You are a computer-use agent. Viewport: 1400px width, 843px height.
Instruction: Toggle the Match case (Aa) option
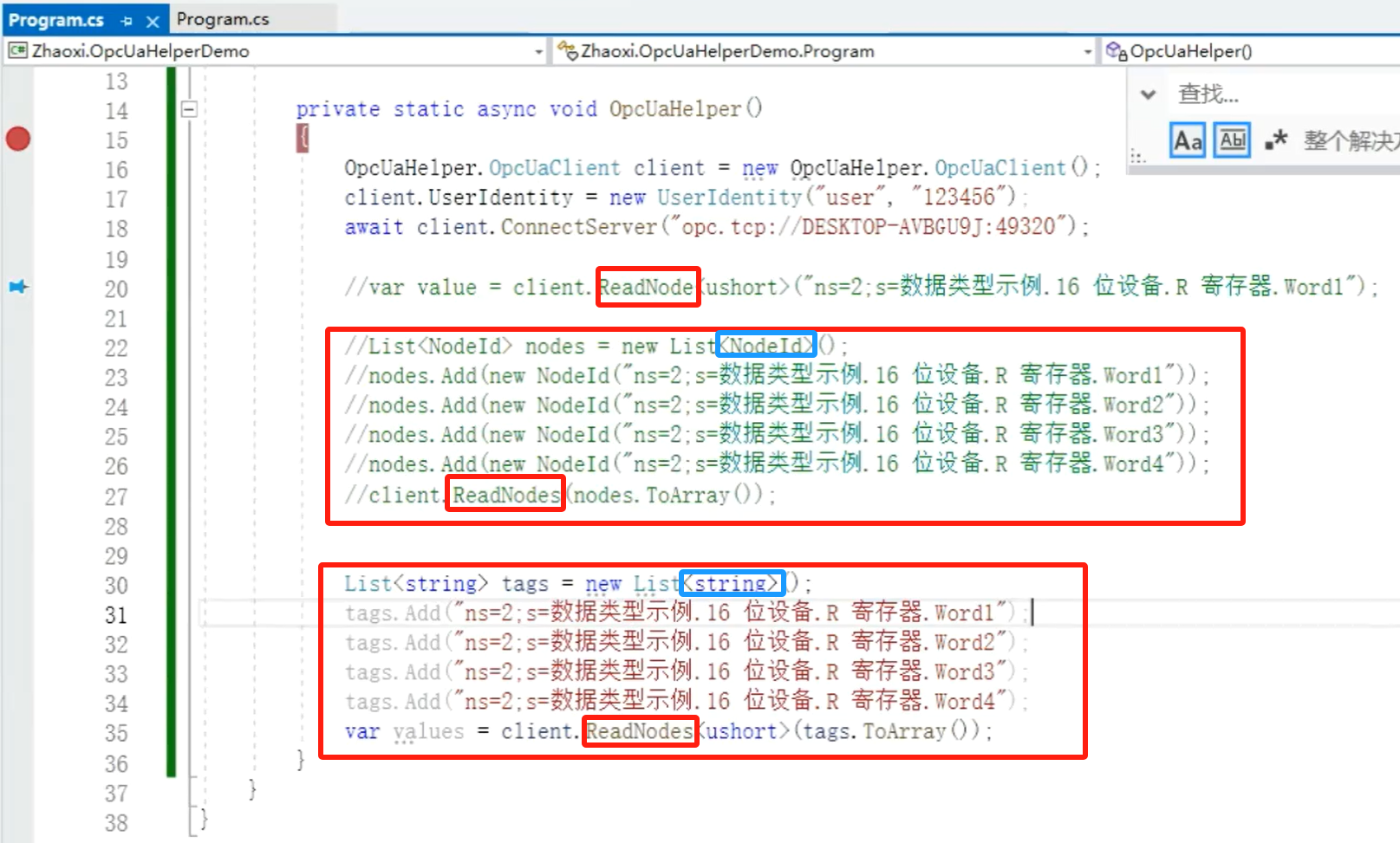1188,140
